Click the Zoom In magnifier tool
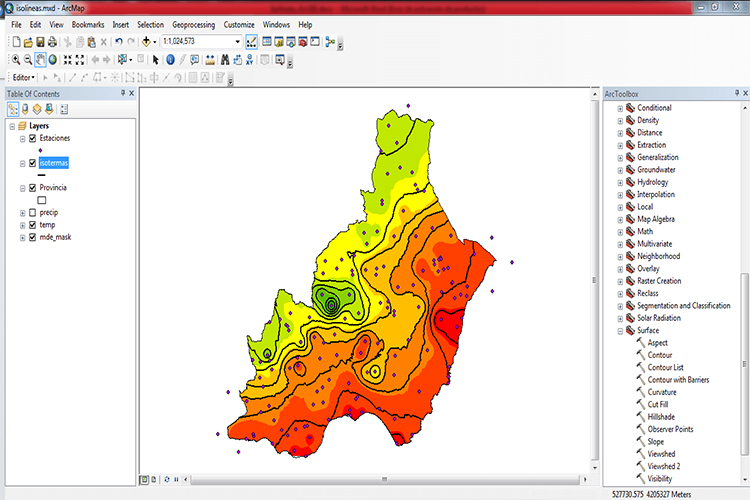This screenshot has height=500, width=750. pos(15,60)
